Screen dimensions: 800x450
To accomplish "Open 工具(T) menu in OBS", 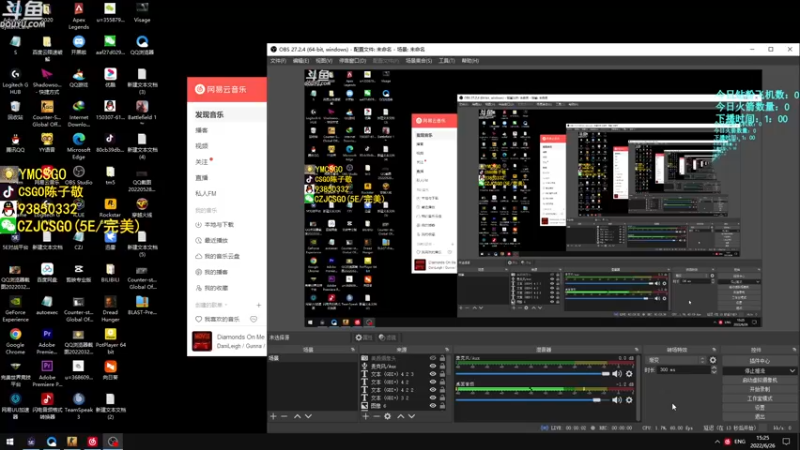I will [x=446, y=61].
